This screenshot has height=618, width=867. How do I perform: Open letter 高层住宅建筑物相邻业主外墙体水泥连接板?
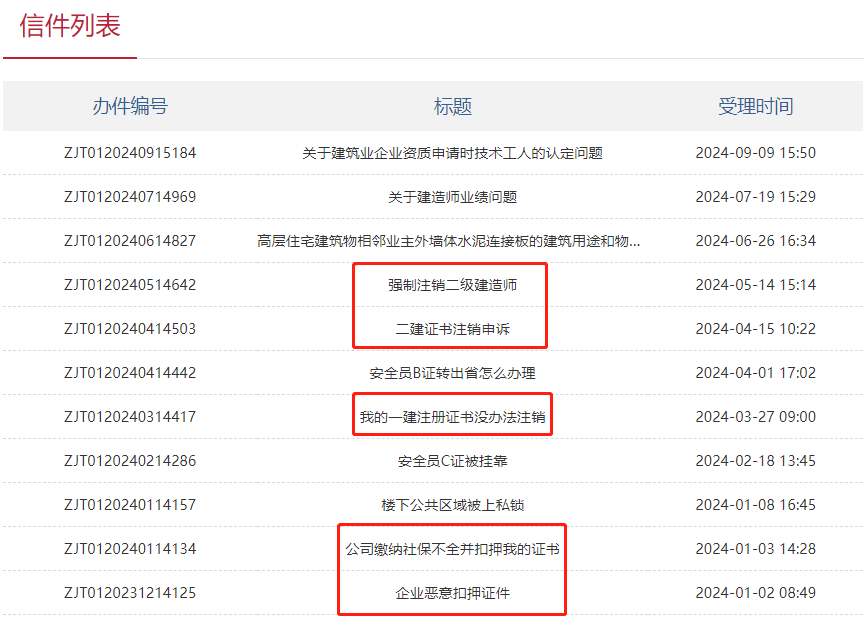[x=448, y=241]
